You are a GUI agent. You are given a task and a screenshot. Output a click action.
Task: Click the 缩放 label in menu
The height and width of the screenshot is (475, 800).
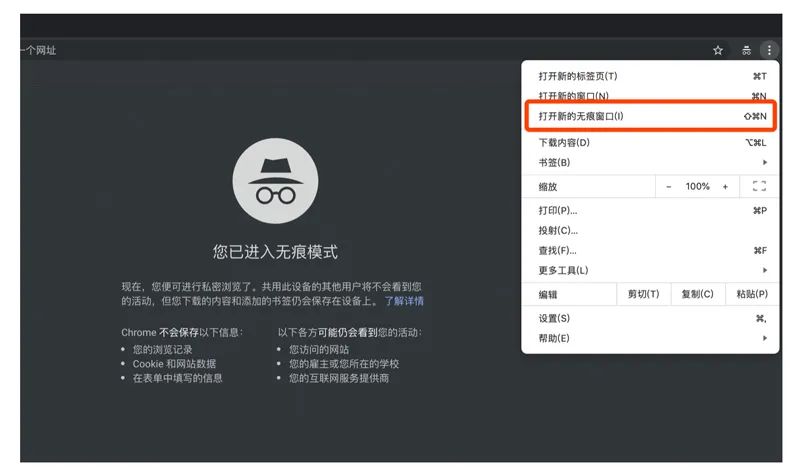(547, 187)
